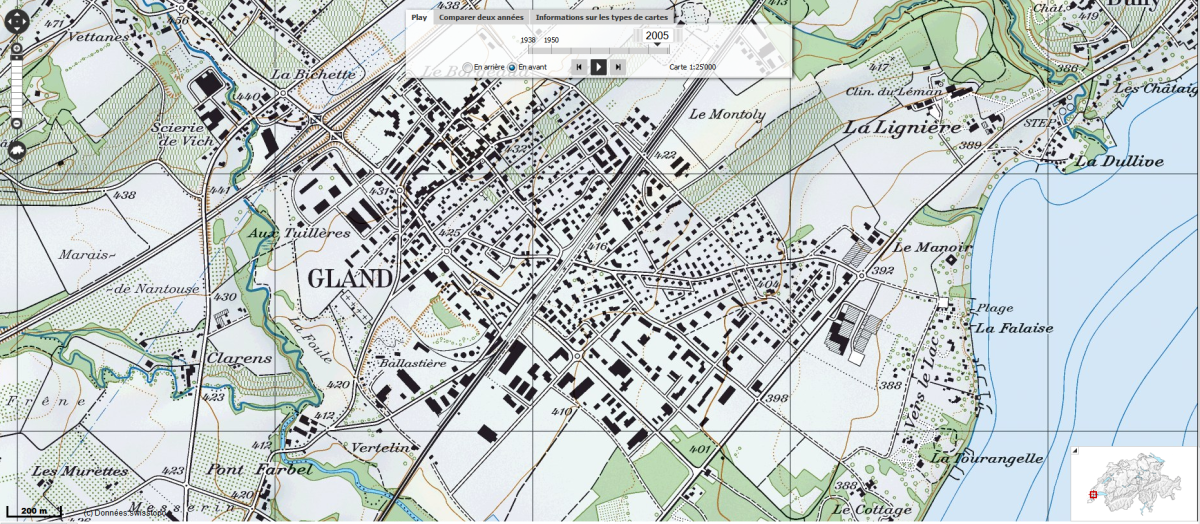Skip to the previous map year

click(578, 67)
